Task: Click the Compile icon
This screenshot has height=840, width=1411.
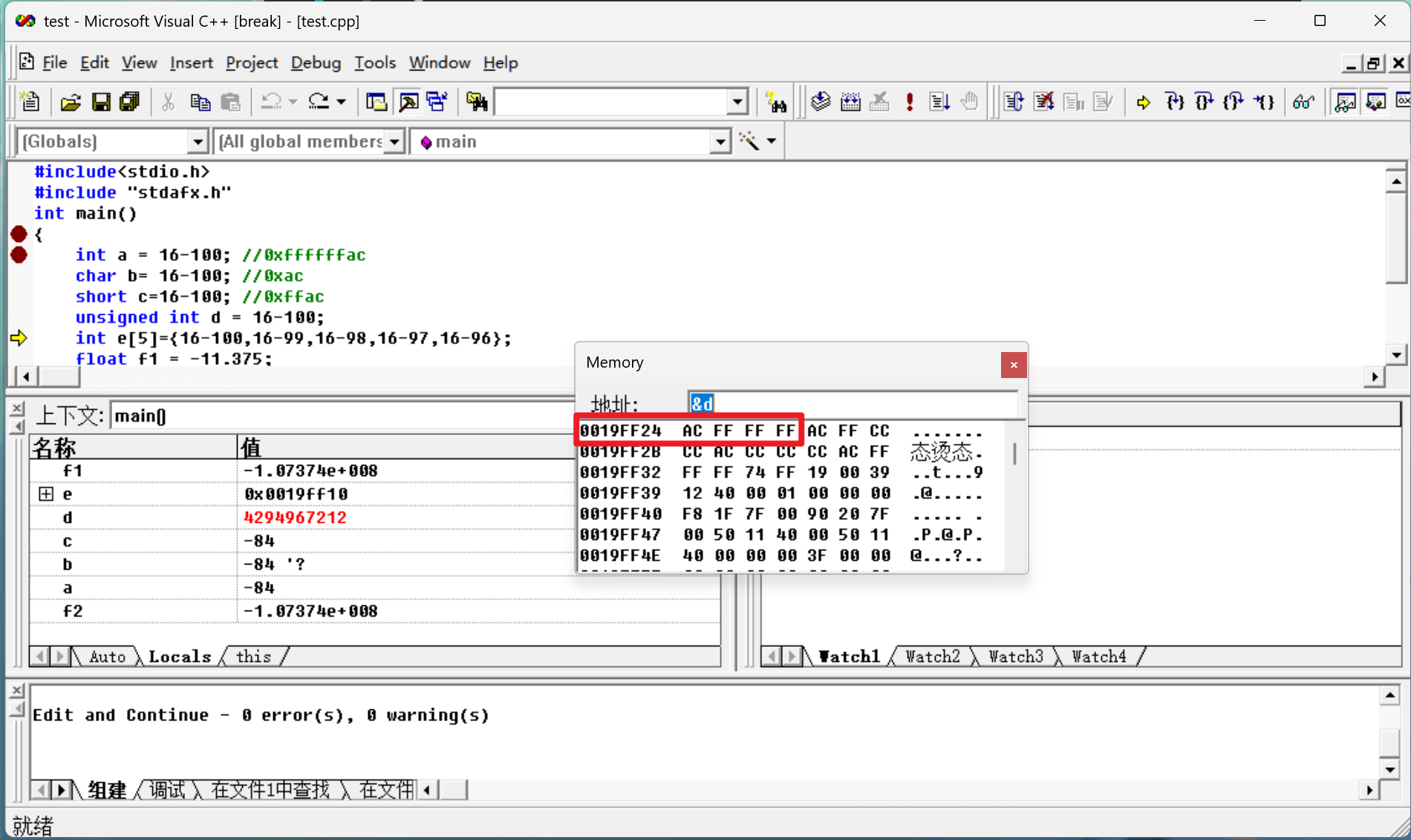Action: [x=821, y=102]
